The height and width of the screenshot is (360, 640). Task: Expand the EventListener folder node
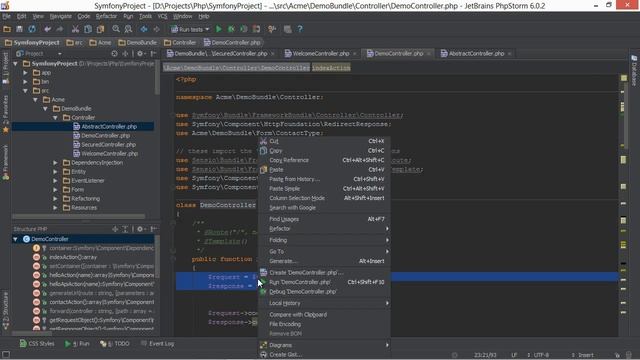(55, 180)
